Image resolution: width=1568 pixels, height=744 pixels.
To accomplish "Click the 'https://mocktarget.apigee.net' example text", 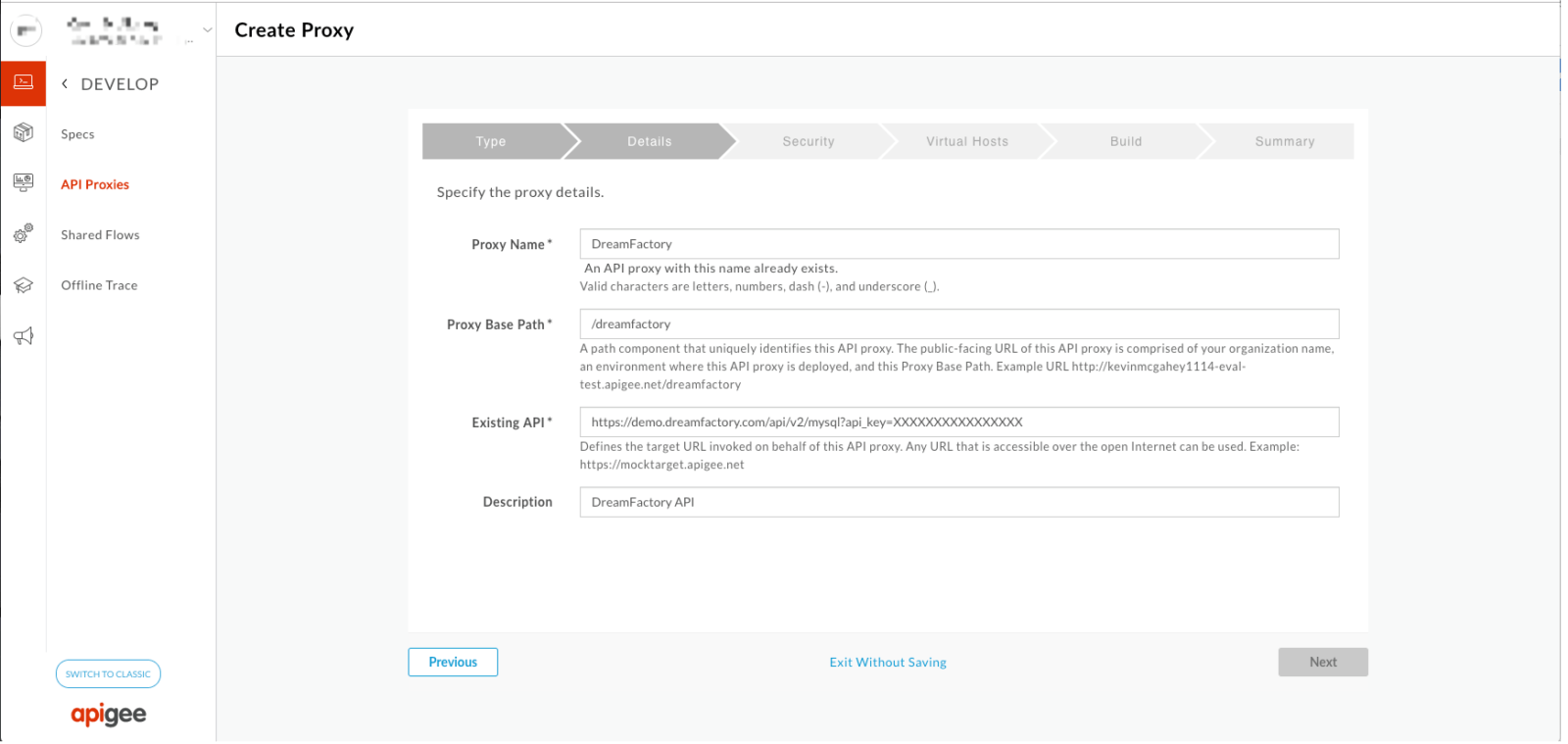I will coord(662,465).
